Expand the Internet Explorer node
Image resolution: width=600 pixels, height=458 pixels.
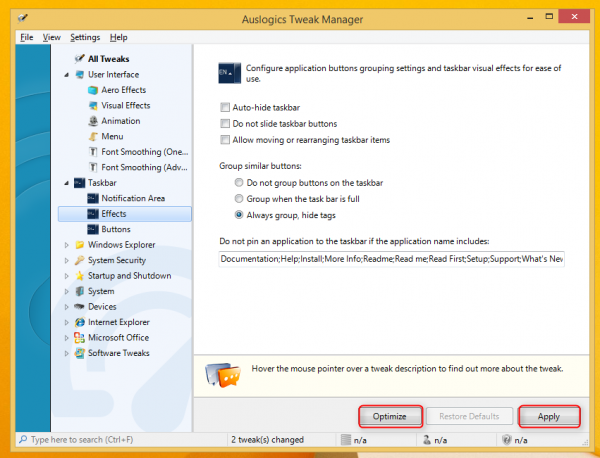point(67,323)
